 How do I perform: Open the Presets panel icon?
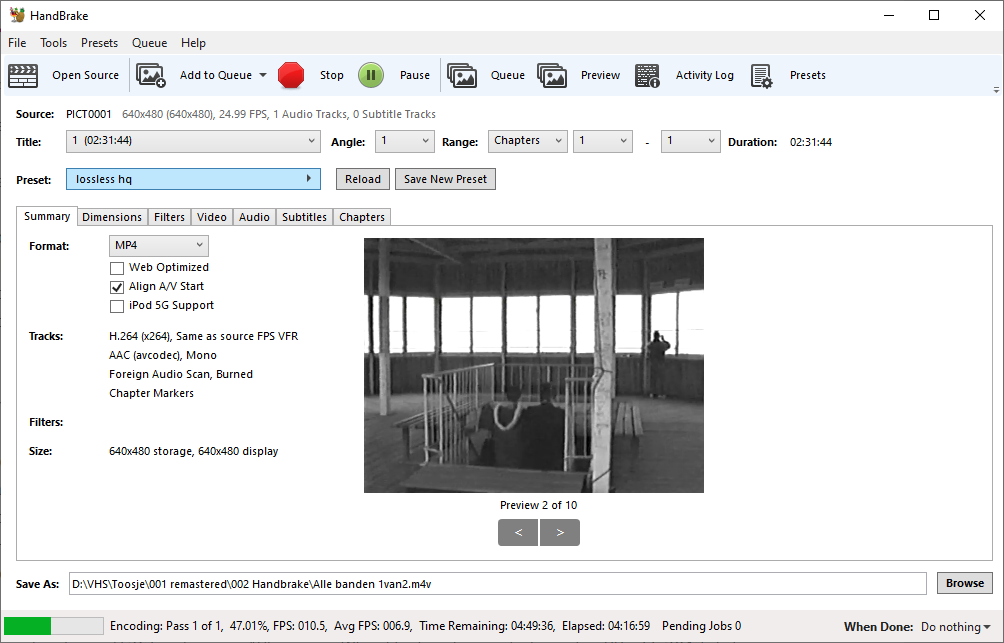pyautogui.click(x=761, y=75)
